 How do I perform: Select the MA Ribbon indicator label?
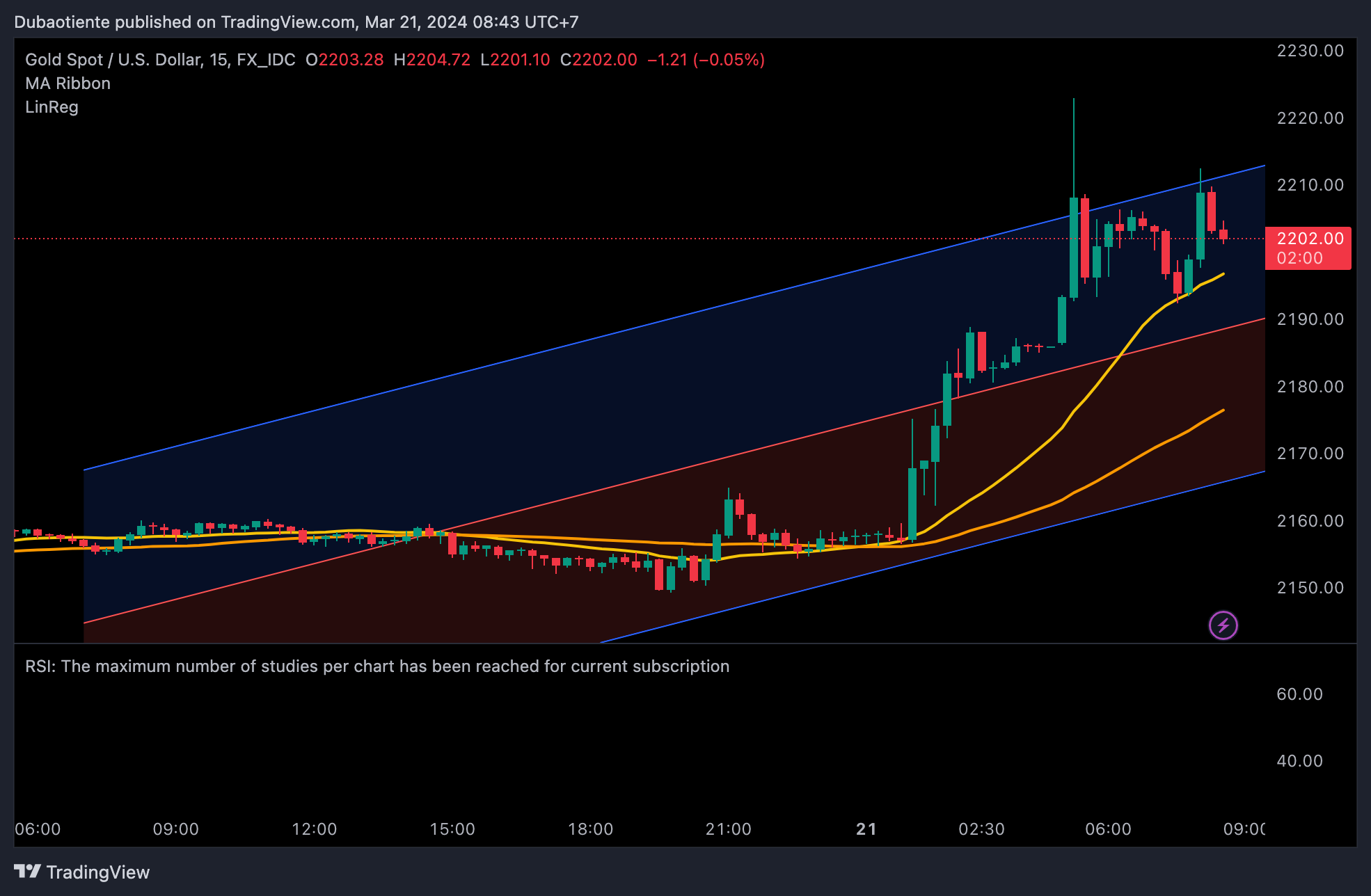(68, 83)
